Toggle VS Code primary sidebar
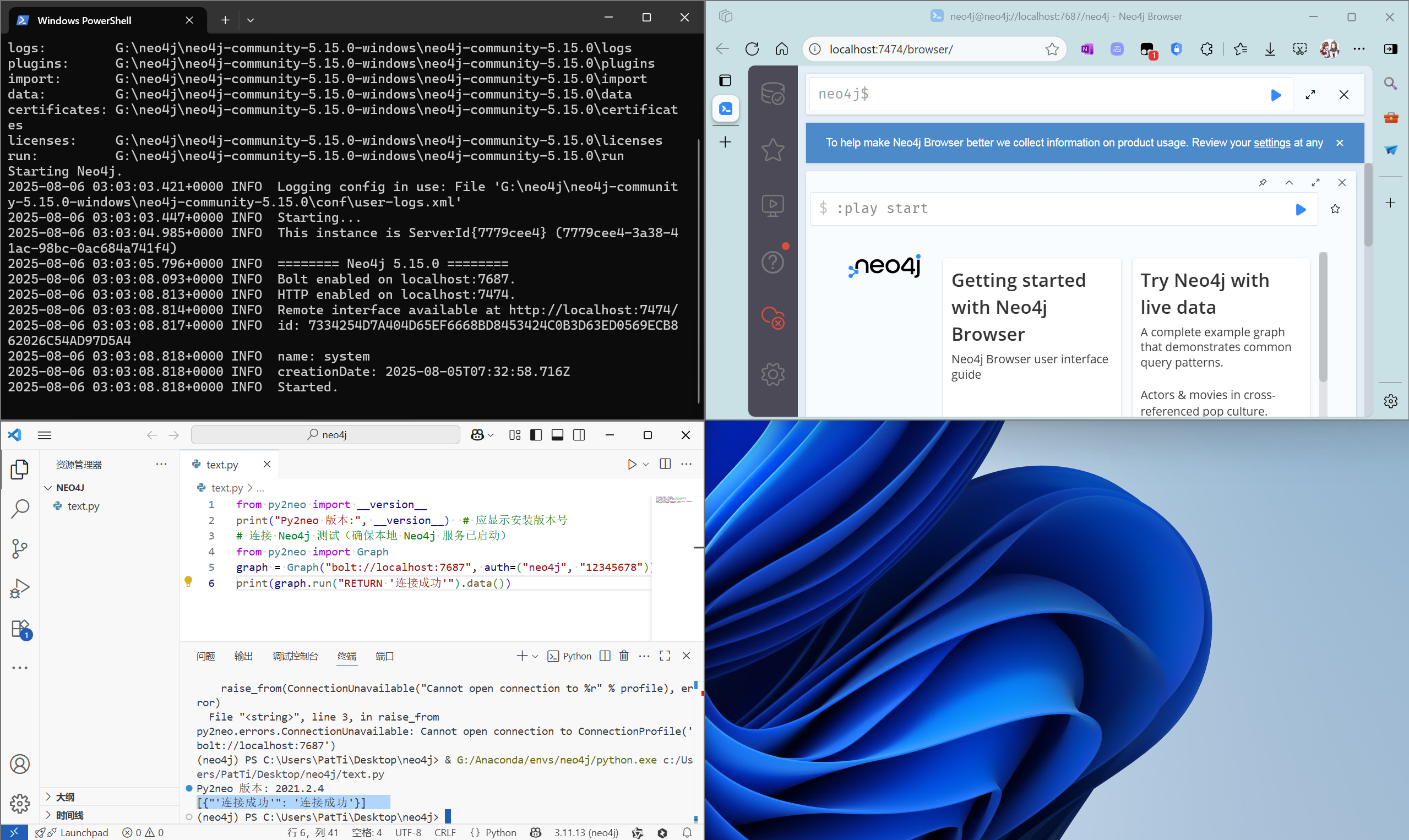 point(536,435)
